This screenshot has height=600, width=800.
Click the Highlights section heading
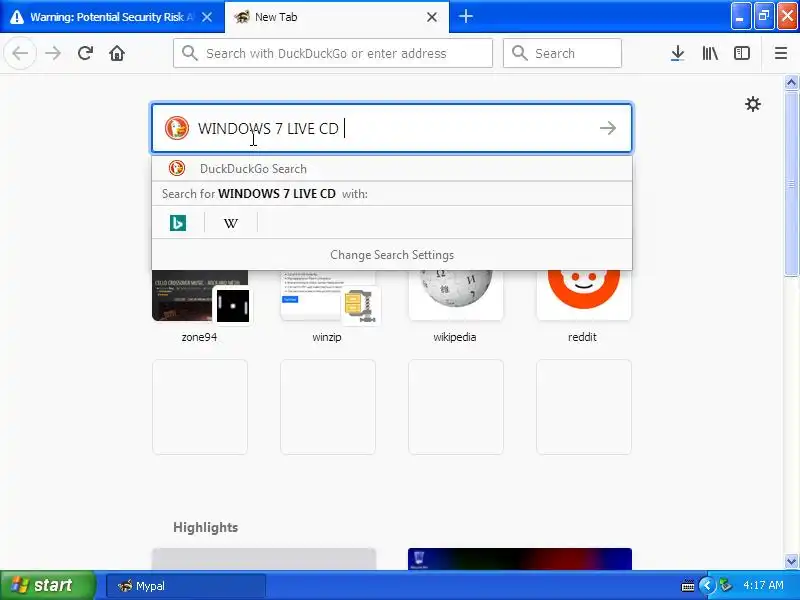(x=206, y=527)
